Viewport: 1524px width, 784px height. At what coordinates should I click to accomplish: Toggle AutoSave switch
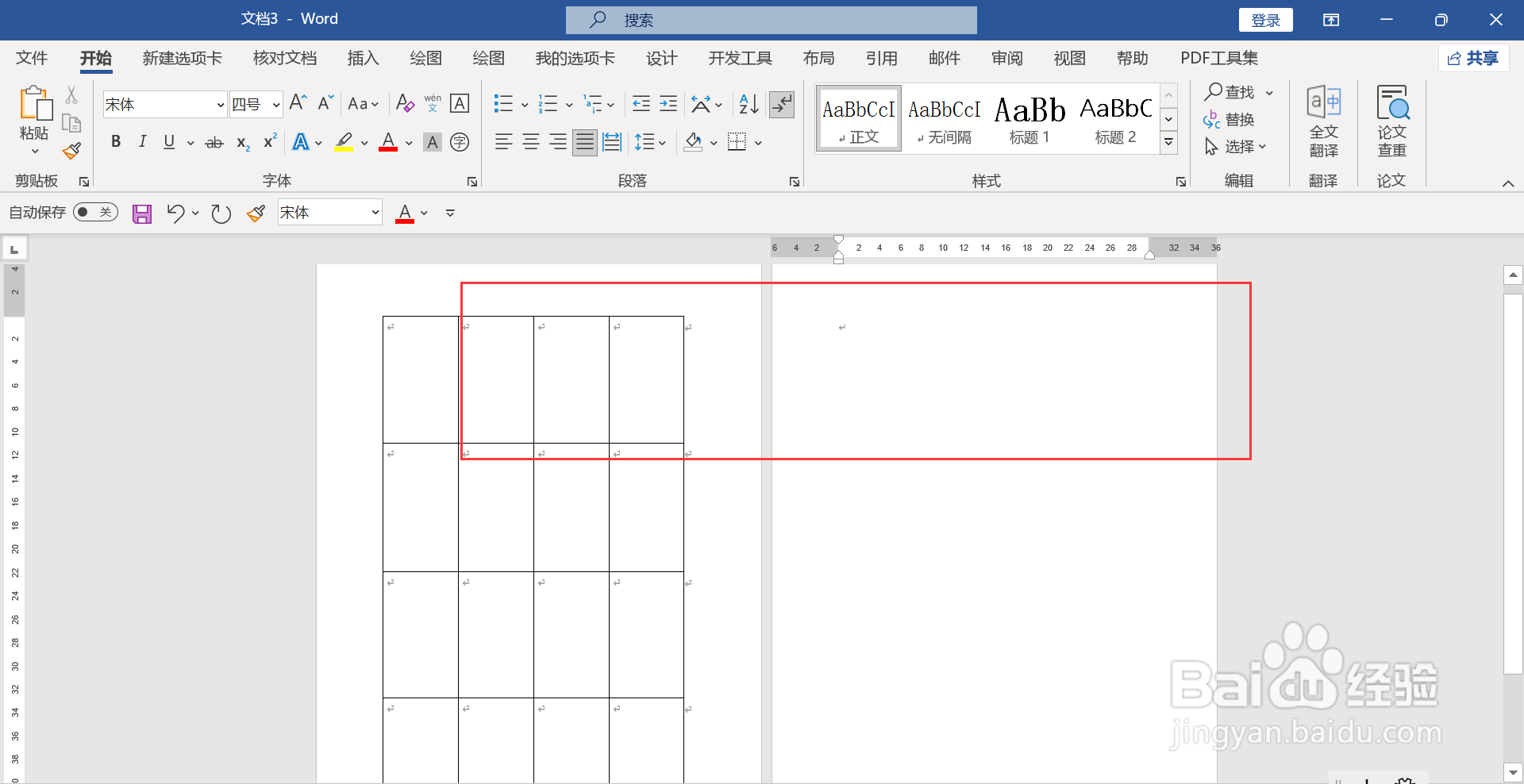[x=95, y=212]
